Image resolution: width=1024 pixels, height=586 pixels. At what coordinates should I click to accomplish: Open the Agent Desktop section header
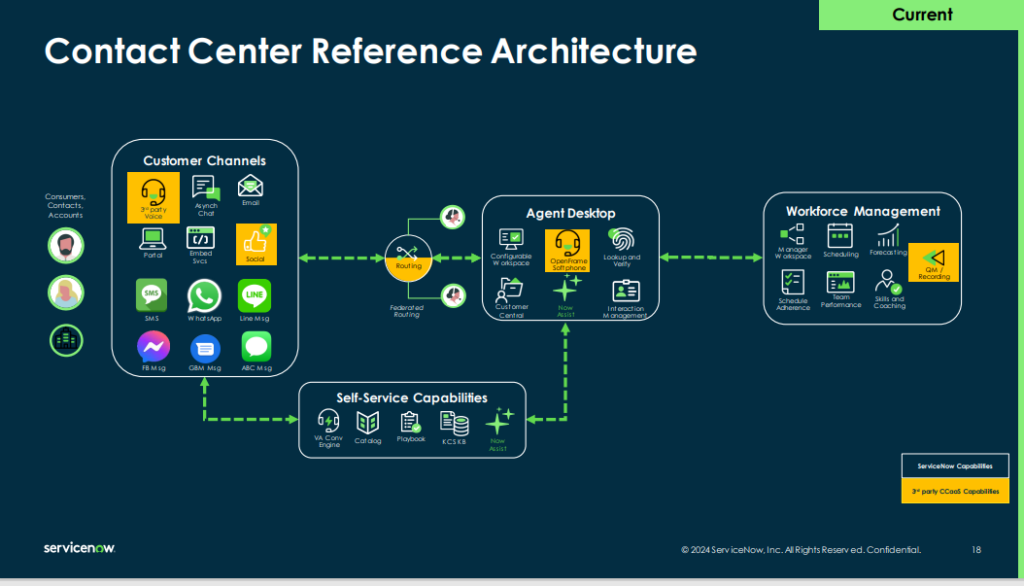click(x=570, y=213)
